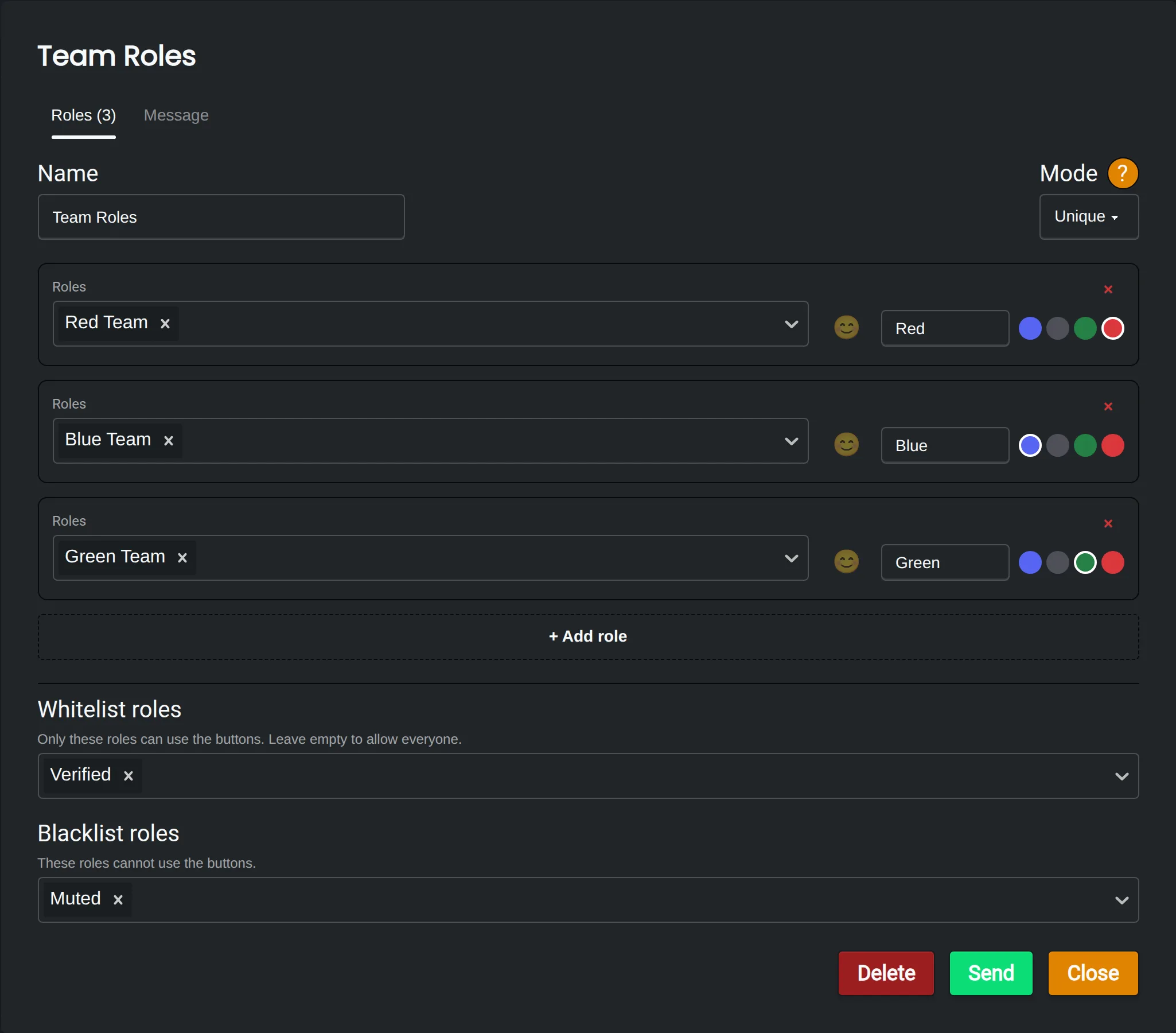Edit the Team Roles name field
Screen dimensions: 1176x1033
[x=221, y=217]
